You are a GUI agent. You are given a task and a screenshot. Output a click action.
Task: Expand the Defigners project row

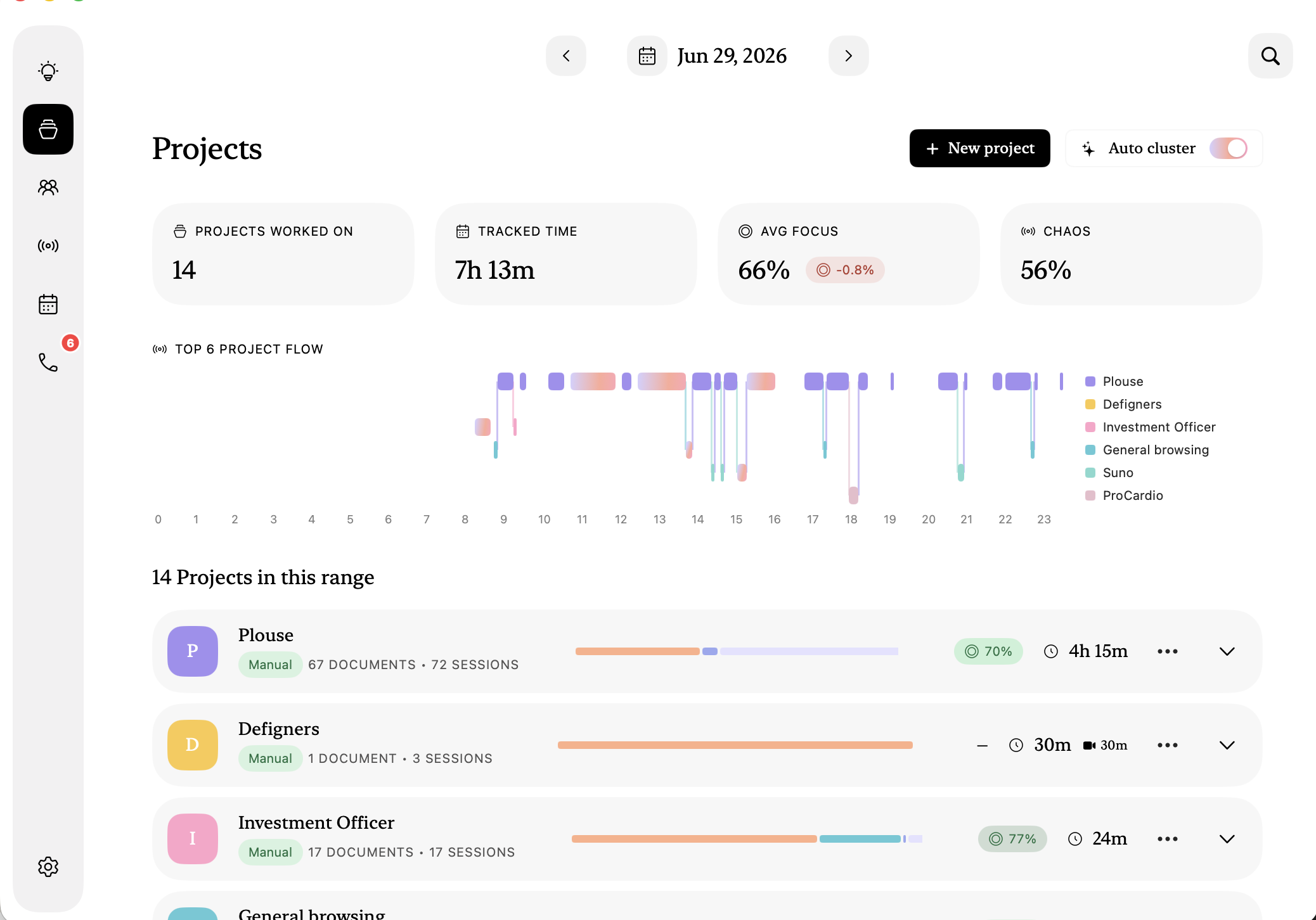point(1227,745)
